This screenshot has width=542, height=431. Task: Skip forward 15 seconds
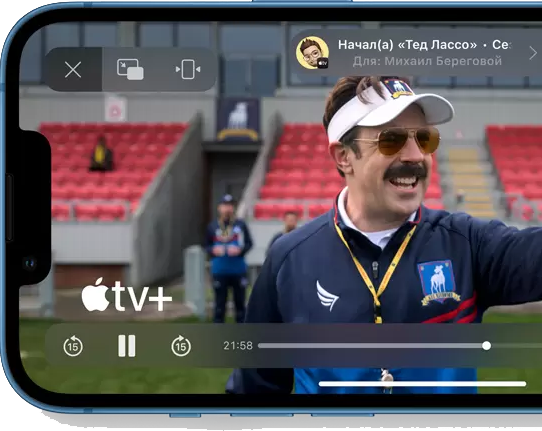pos(181,346)
